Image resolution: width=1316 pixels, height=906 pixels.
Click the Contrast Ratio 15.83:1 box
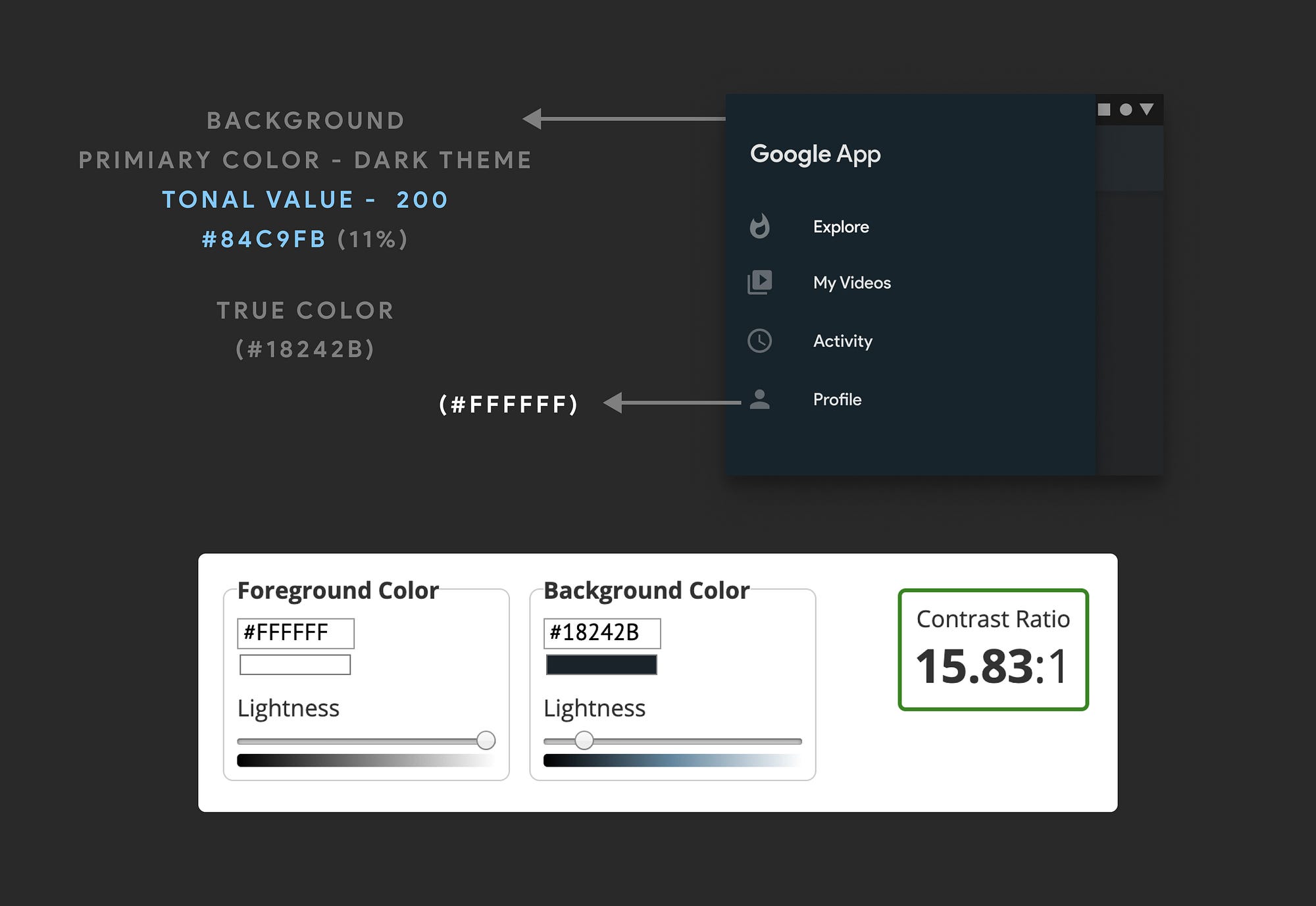(x=993, y=649)
